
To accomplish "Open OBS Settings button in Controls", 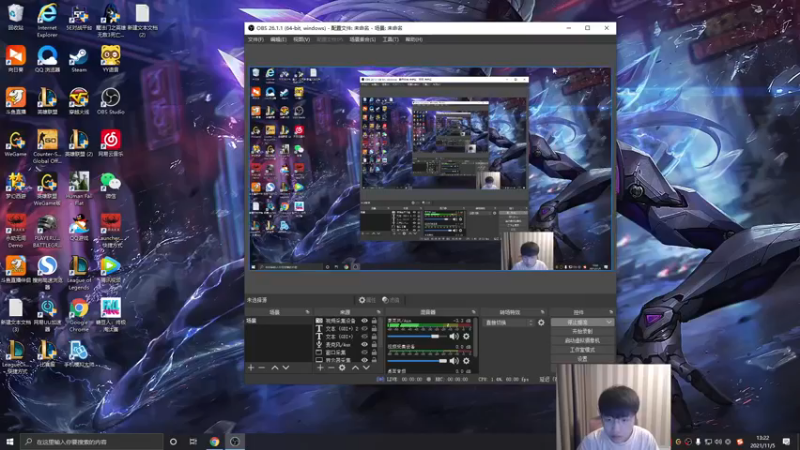I will click(582, 359).
